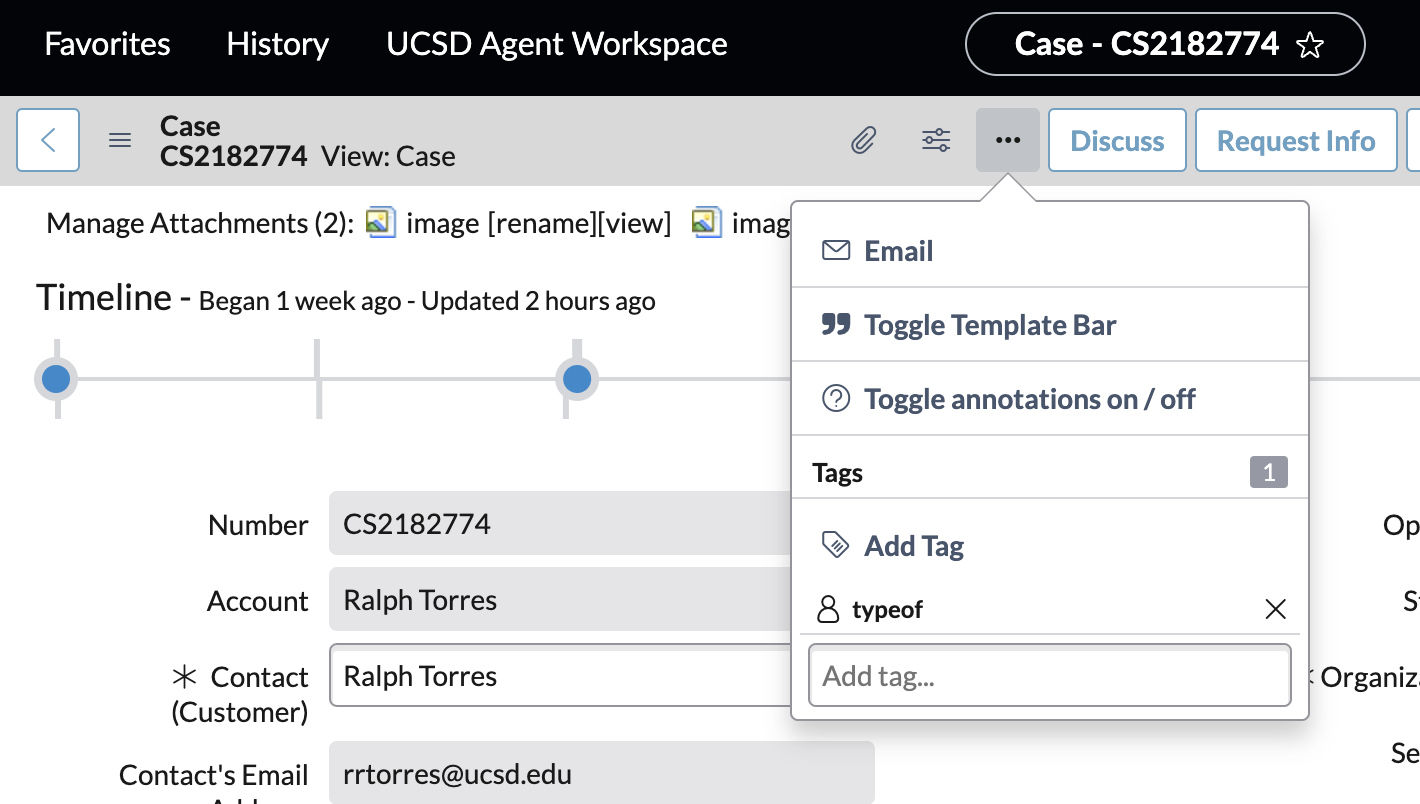Select Email from the actions menu
The image size is (1420, 804).
(x=898, y=251)
